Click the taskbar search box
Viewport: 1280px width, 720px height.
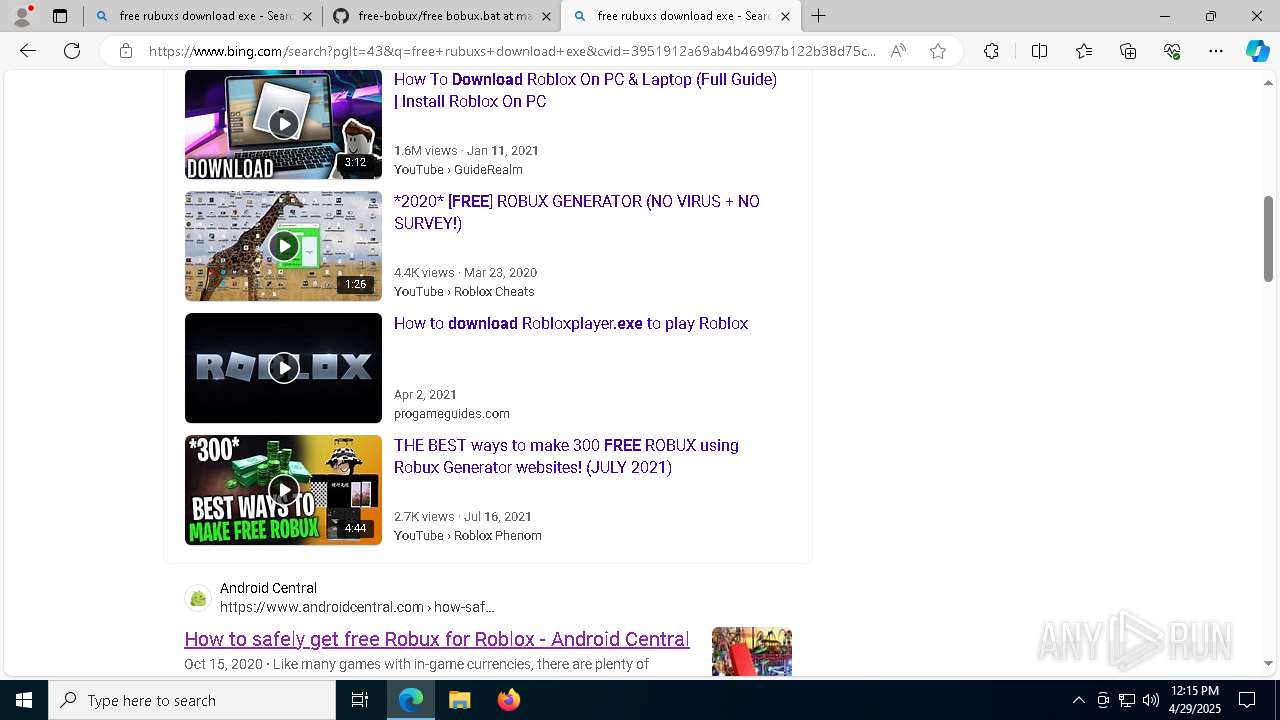192,700
